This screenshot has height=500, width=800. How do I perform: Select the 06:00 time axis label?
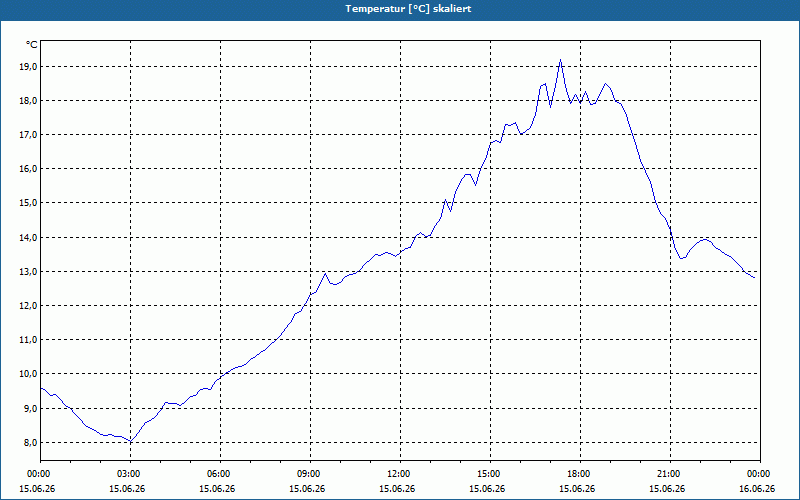pos(220,474)
